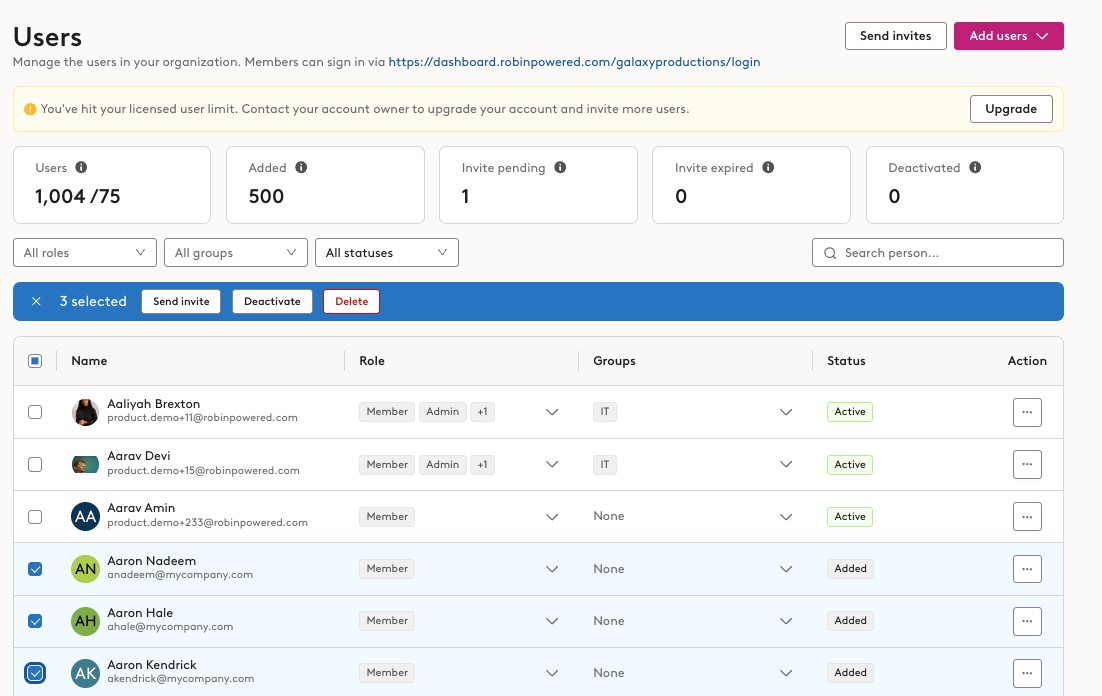The height and width of the screenshot is (696, 1102).
Task: Toggle the select-all checkbox in table header
Action: [x=35, y=361]
